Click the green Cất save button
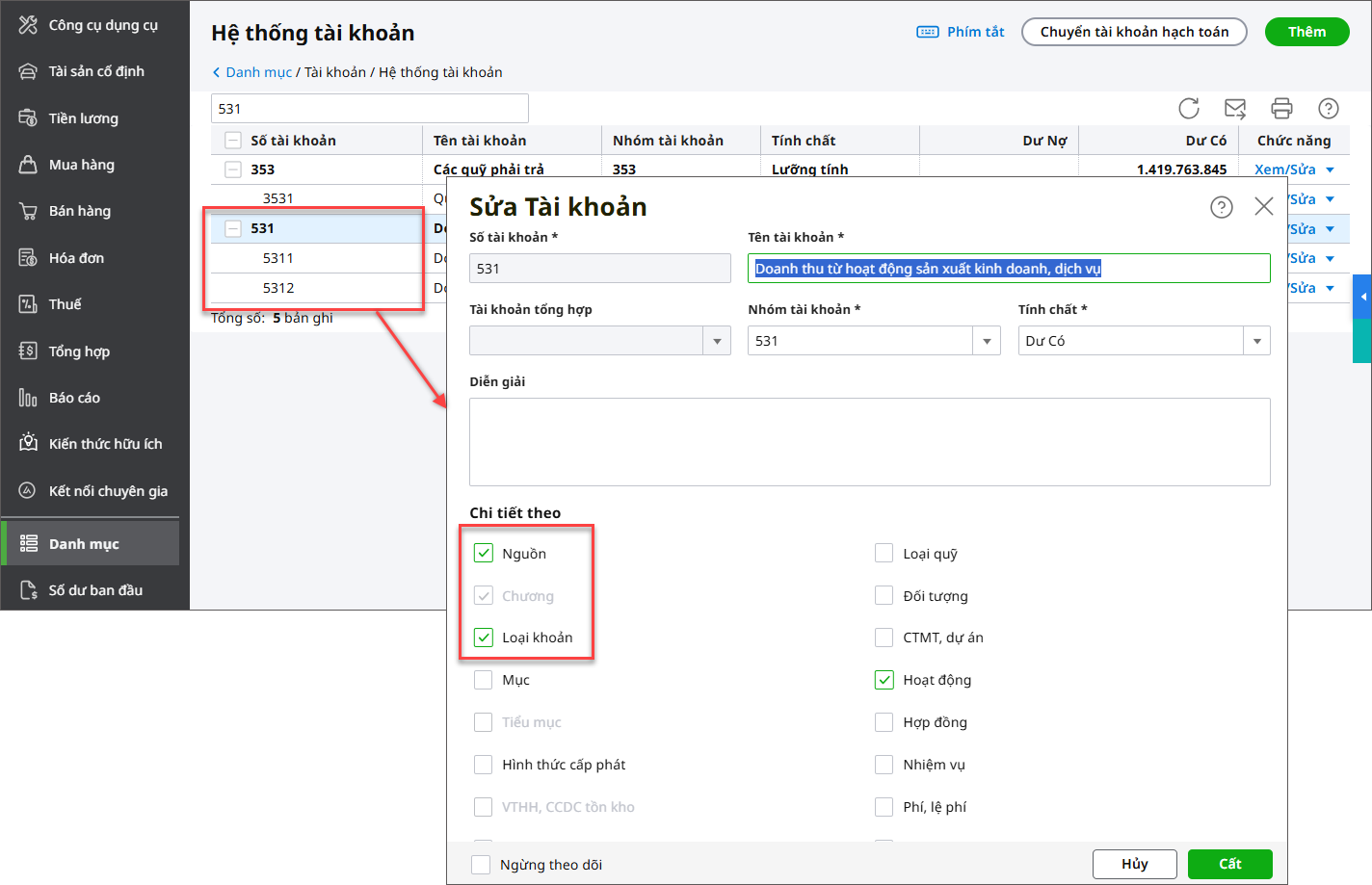This screenshot has height=885, width=1372. pyautogui.click(x=1229, y=864)
